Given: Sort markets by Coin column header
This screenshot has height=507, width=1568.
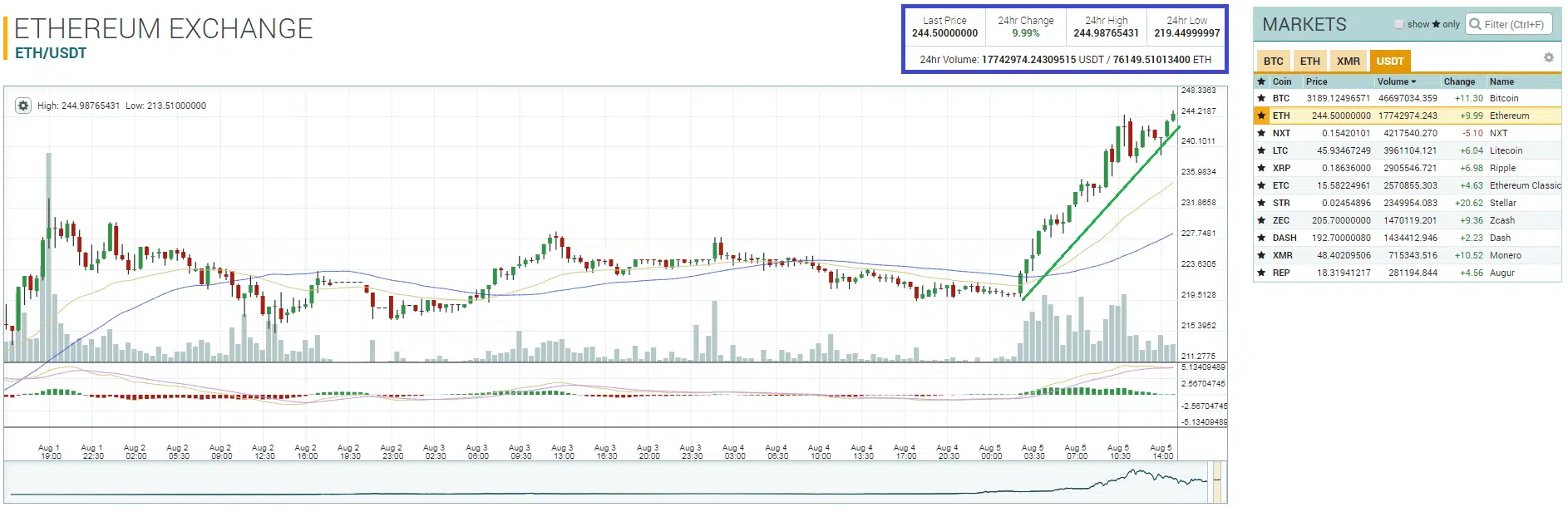Looking at the screenshot, I should coord(1282,81).
